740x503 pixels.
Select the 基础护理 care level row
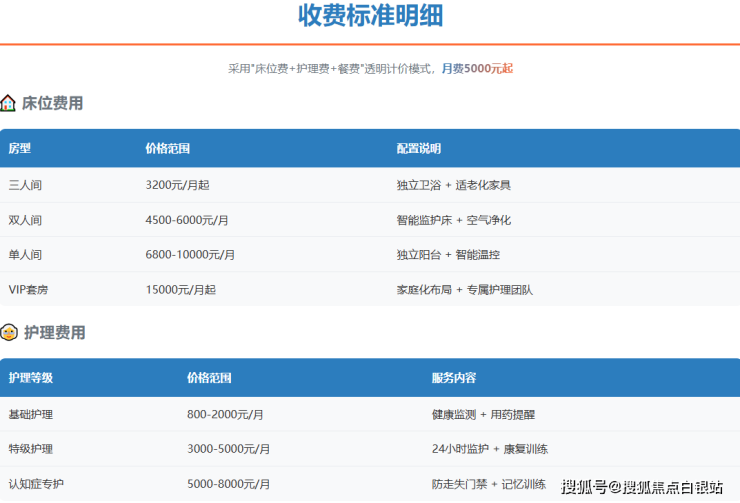coord(30,414)
